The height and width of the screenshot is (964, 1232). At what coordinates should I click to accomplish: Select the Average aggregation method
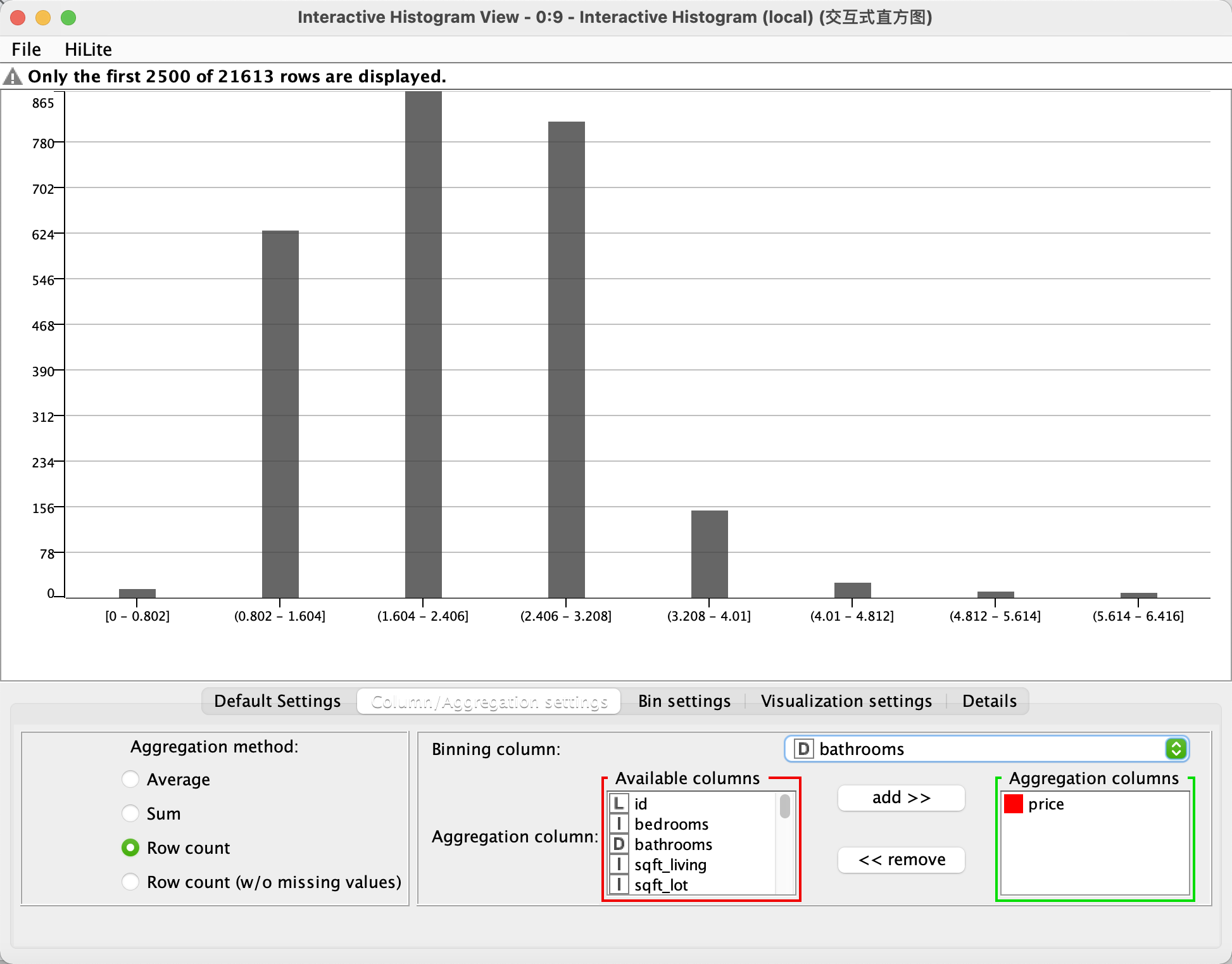coord(130,779)
